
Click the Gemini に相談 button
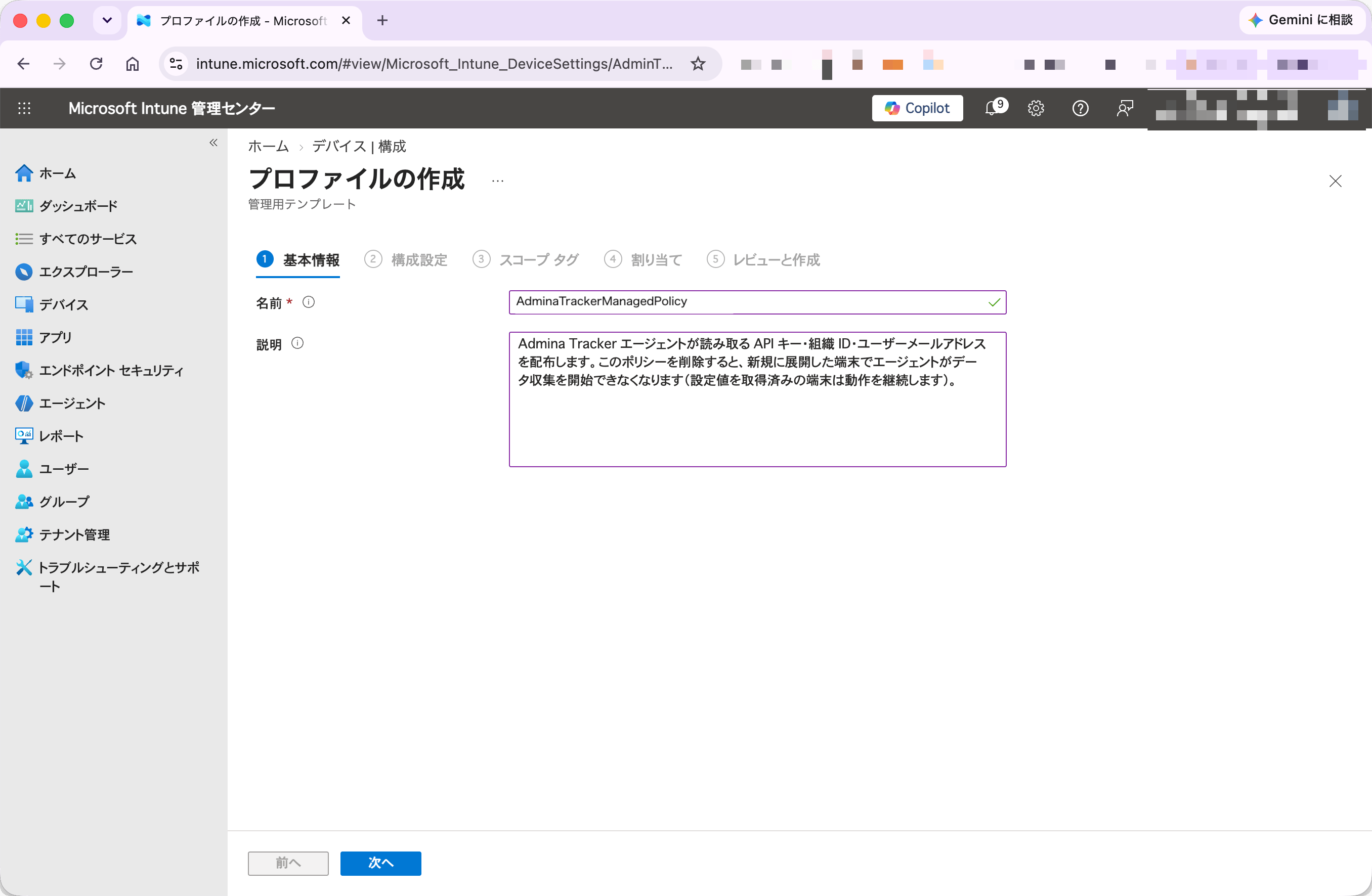click(x=1301, y=20)
